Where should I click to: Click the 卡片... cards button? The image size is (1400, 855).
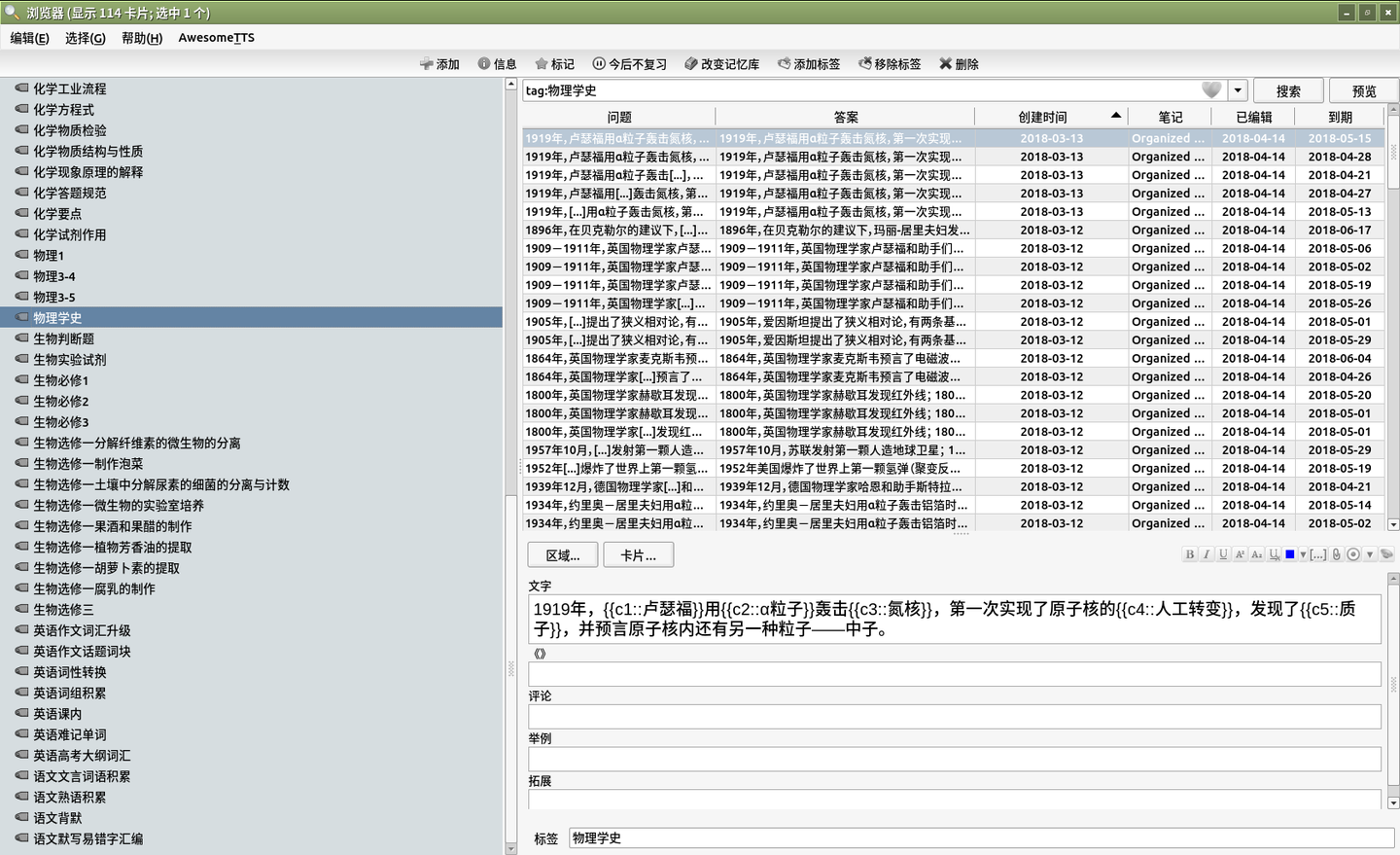click(638, 555)
